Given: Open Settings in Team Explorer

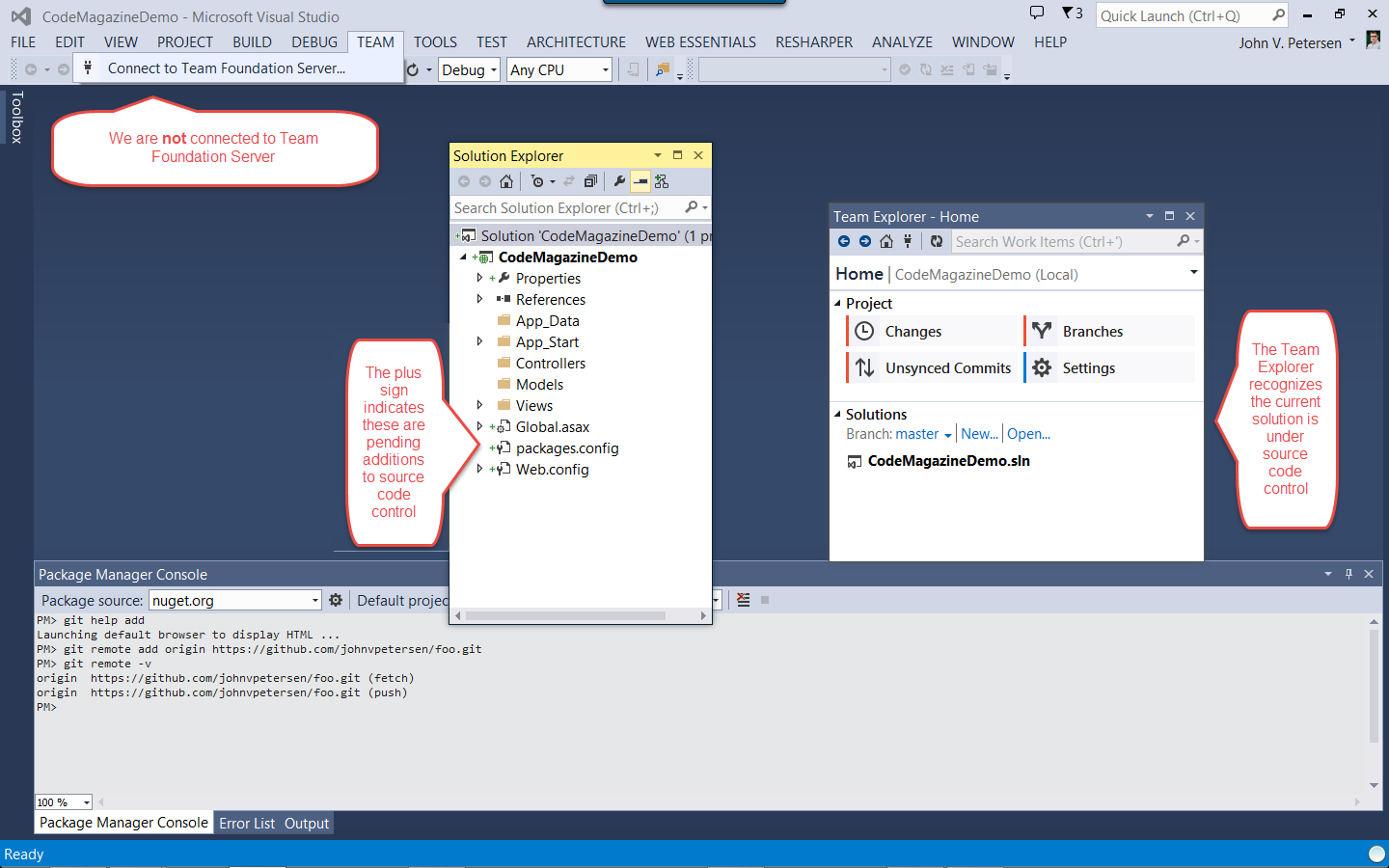Looking at the screenshot, I should tap(1109, 367).
